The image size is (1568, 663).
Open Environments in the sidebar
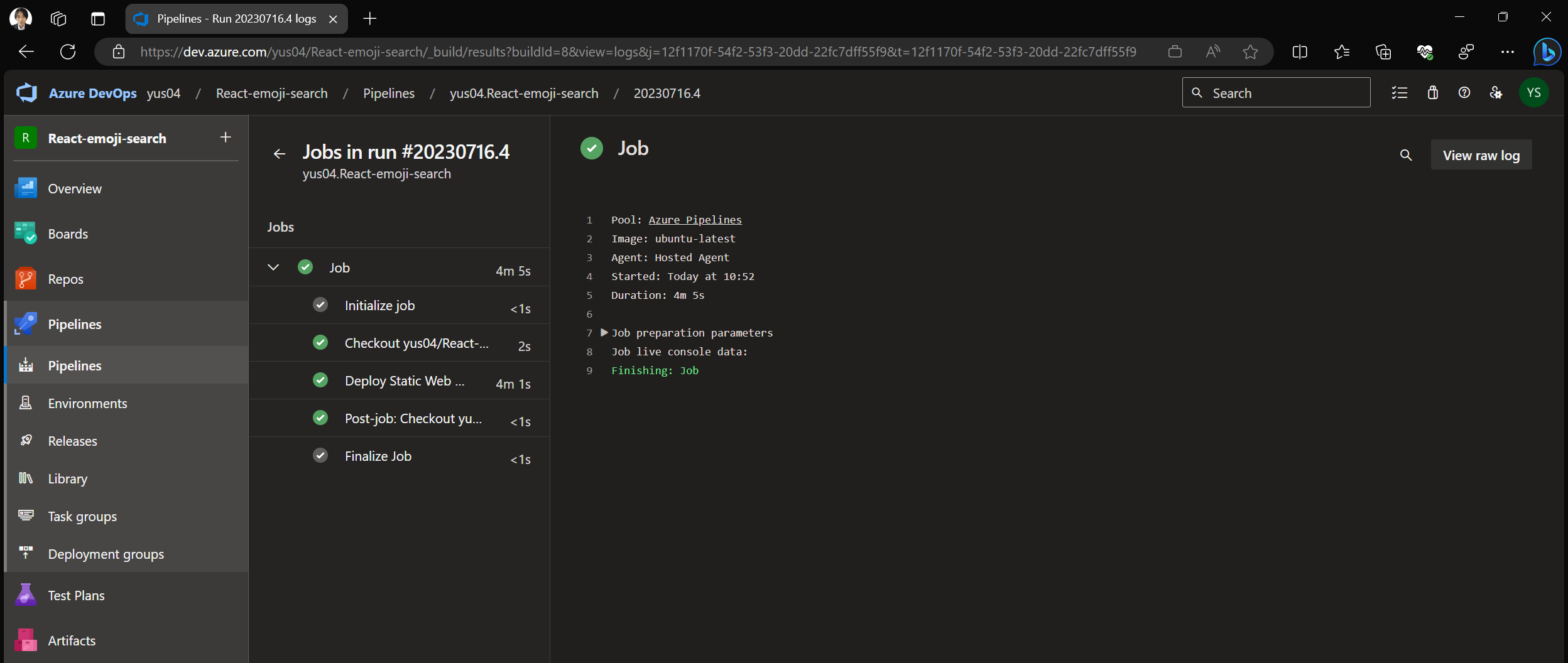(126, 403)
